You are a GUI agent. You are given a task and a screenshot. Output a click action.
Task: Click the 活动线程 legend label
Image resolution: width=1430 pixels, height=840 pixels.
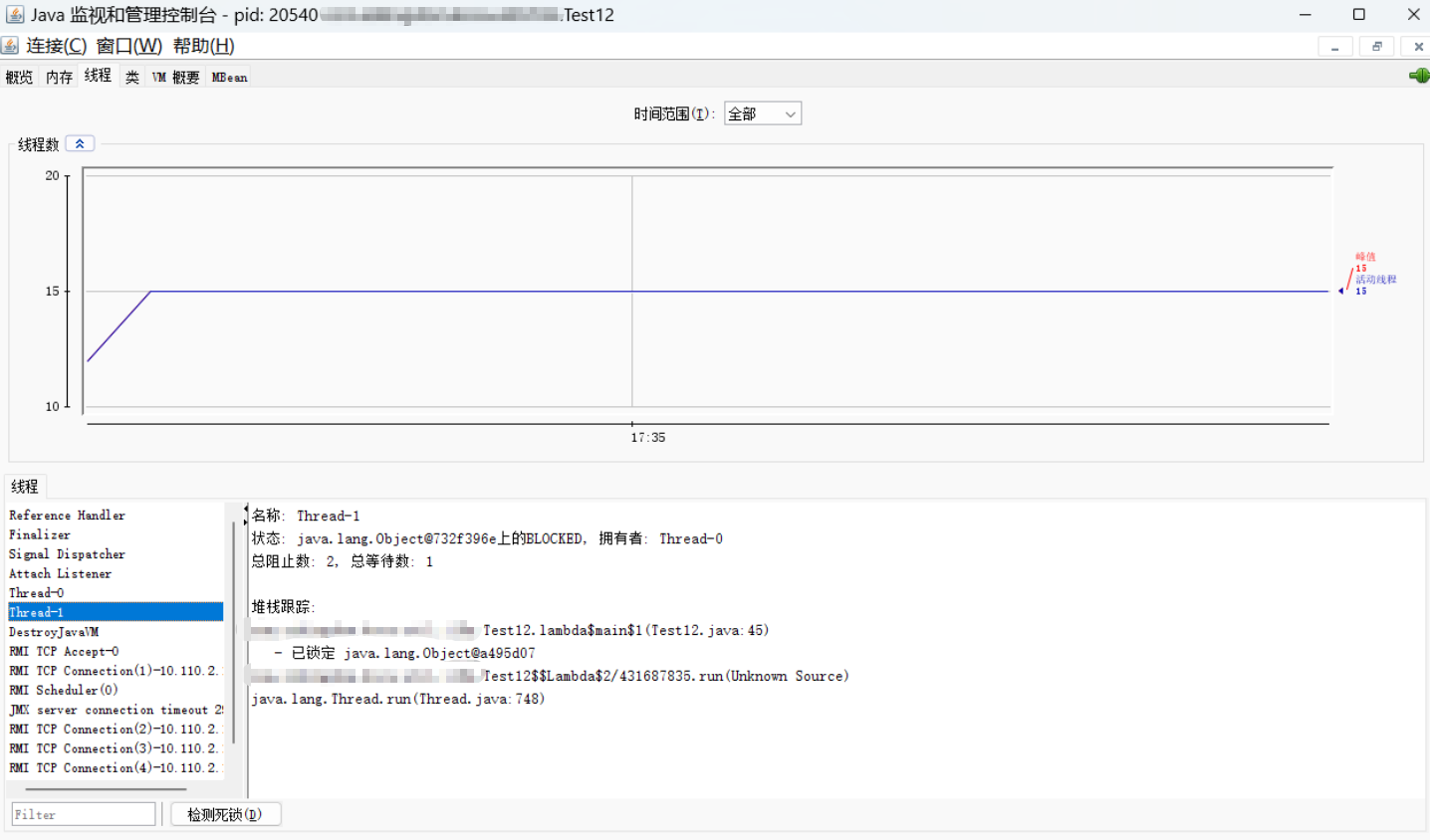[1376, 280]
